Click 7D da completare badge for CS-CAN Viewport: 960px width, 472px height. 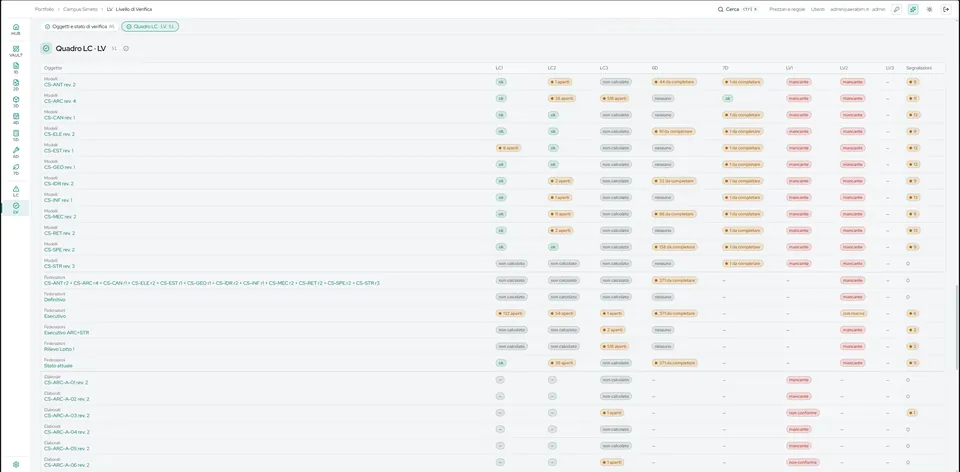click(743, 114)
